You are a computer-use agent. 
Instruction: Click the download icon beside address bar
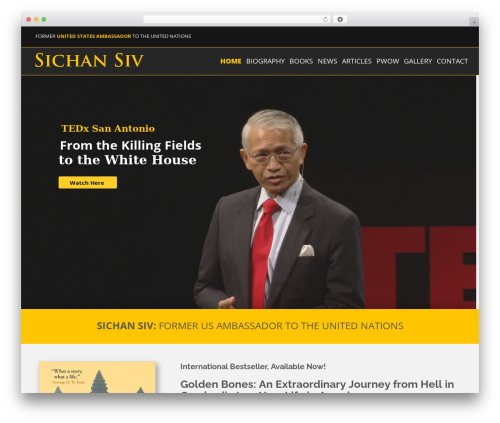tap(340, 20)
